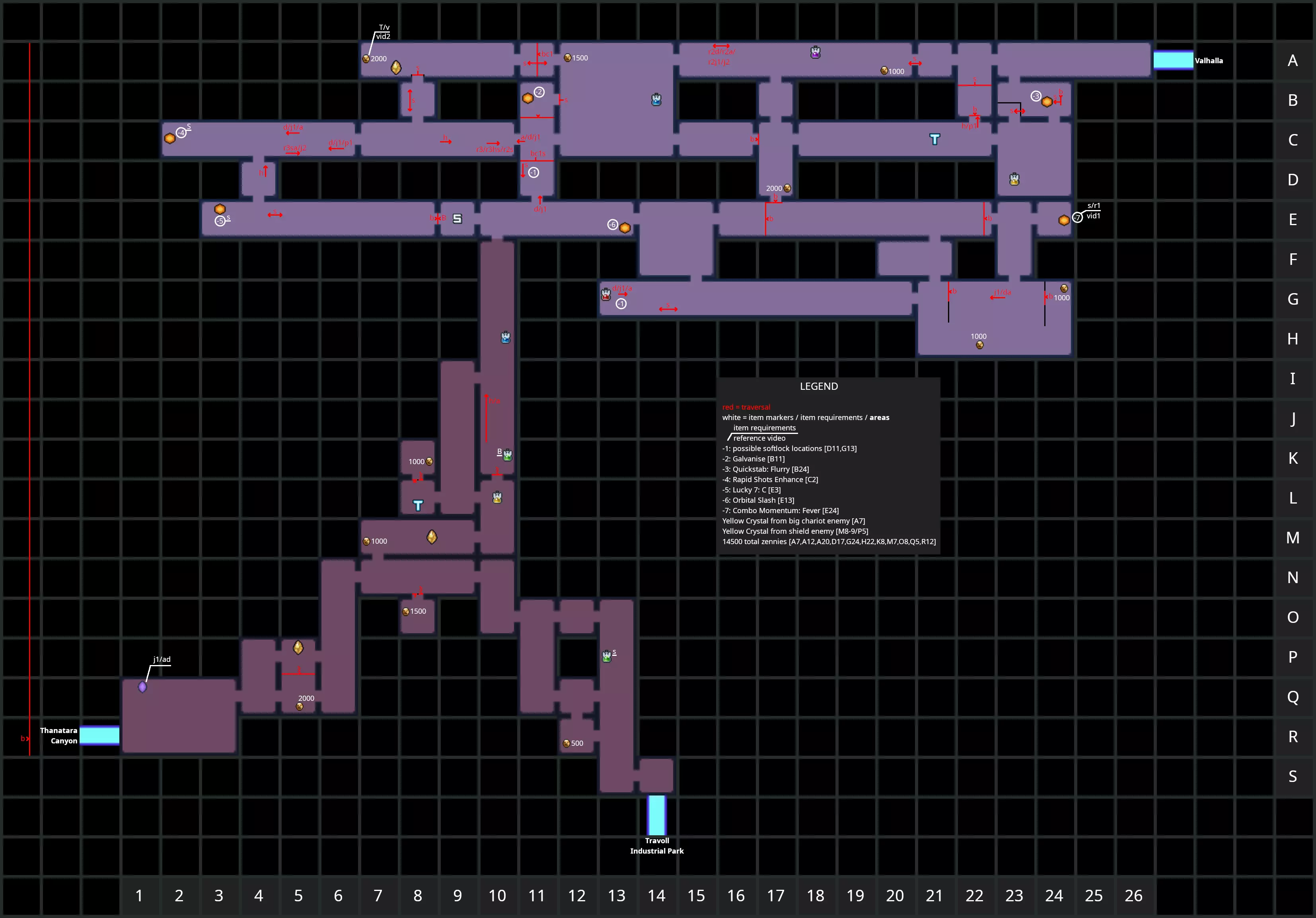Click the Galvanise [B11] legend entry
This screenshot has height=918, width=1316.
753,459
